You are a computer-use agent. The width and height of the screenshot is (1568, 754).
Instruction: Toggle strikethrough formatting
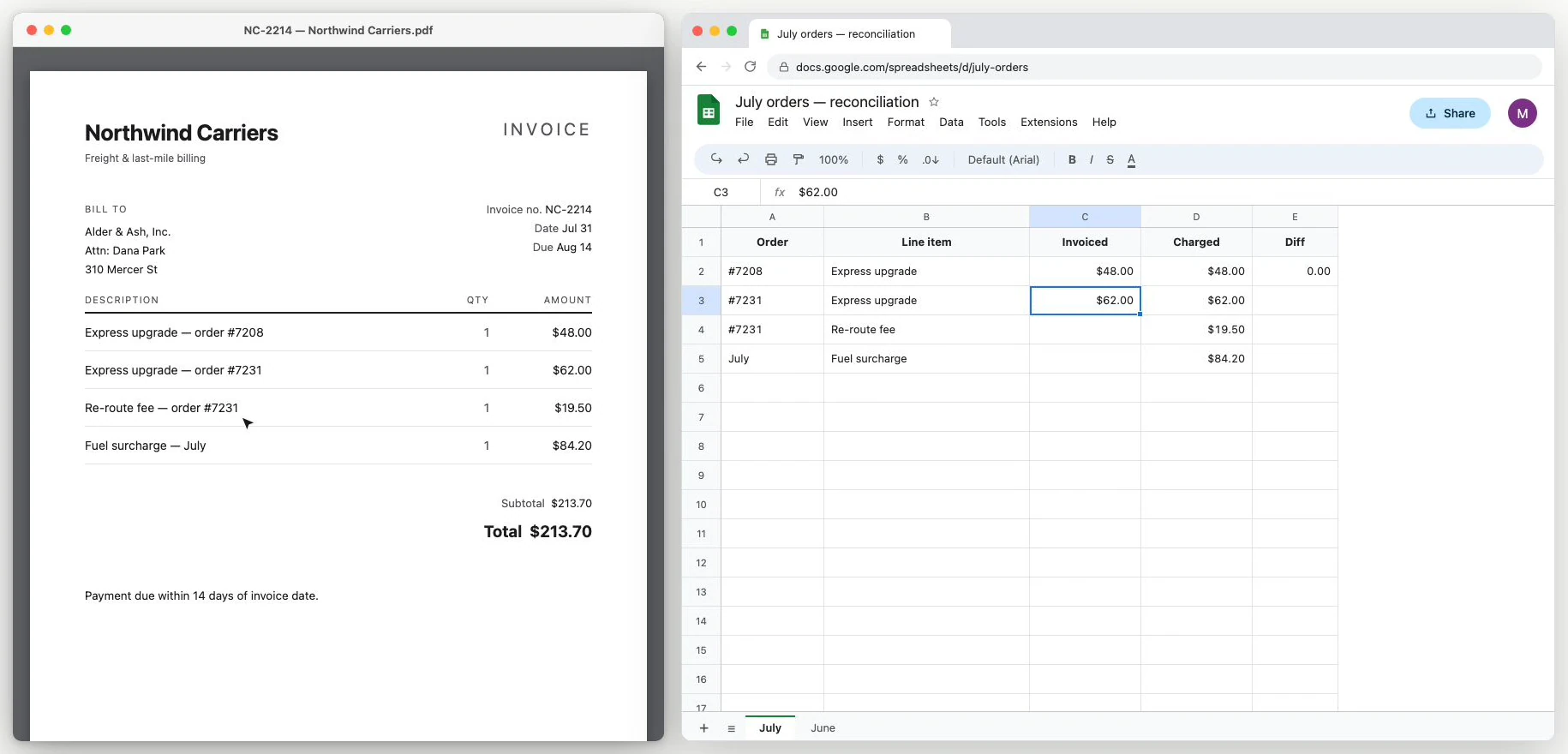pos(1110,159)
